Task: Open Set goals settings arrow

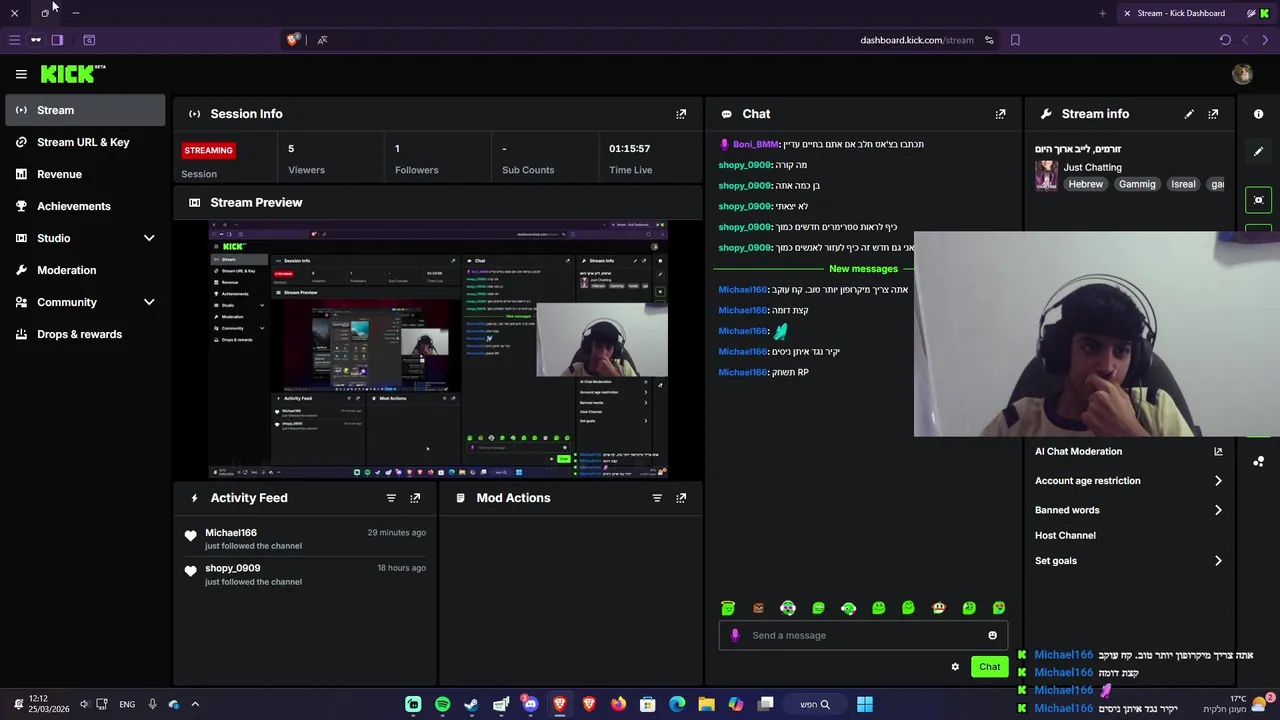Action: tap(1218, 561)
